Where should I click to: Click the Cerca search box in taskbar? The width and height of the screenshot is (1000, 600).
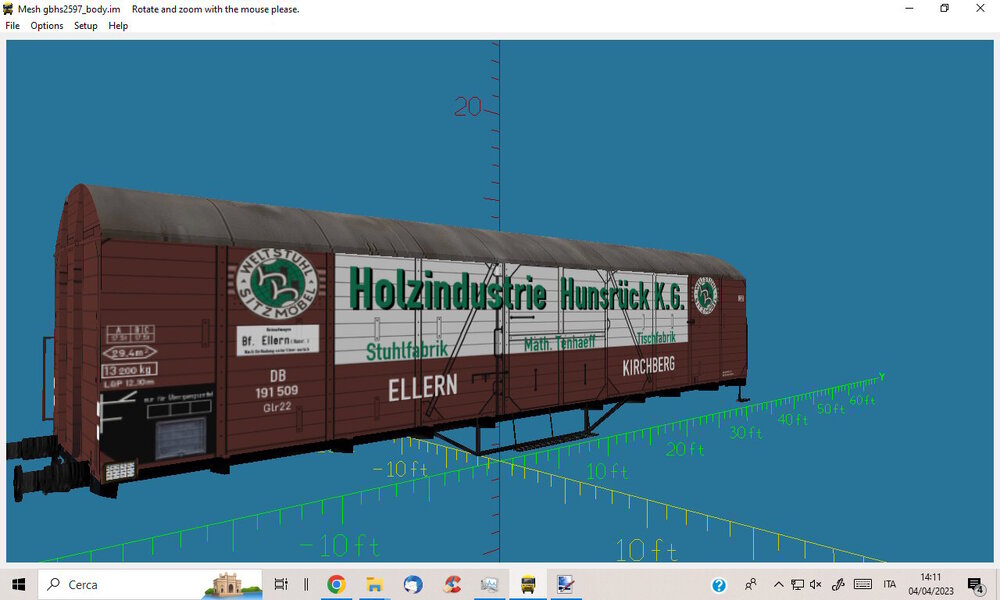150,584
